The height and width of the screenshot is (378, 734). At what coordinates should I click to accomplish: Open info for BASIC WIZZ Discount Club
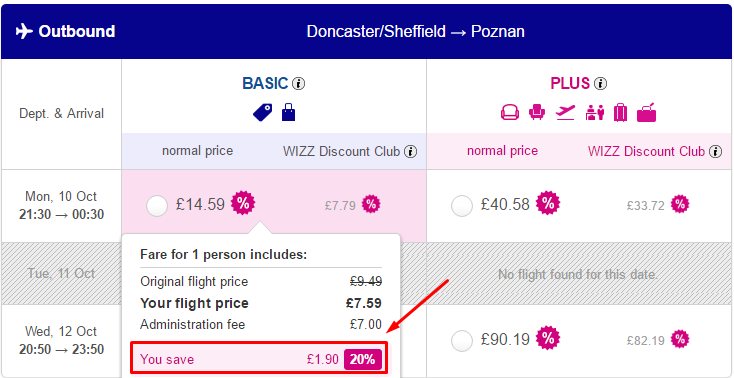pos(411,152)
